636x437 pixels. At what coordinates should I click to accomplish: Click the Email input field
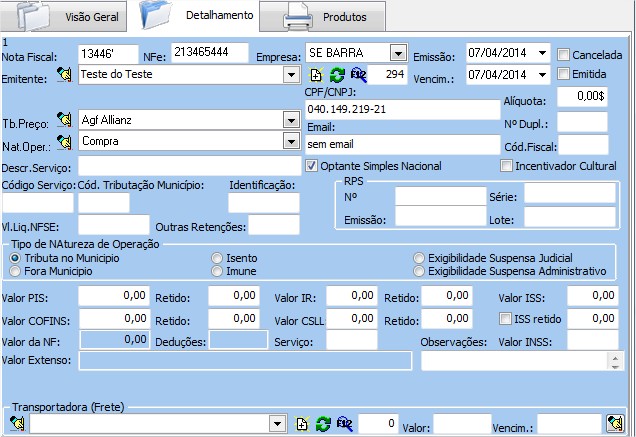401,143
